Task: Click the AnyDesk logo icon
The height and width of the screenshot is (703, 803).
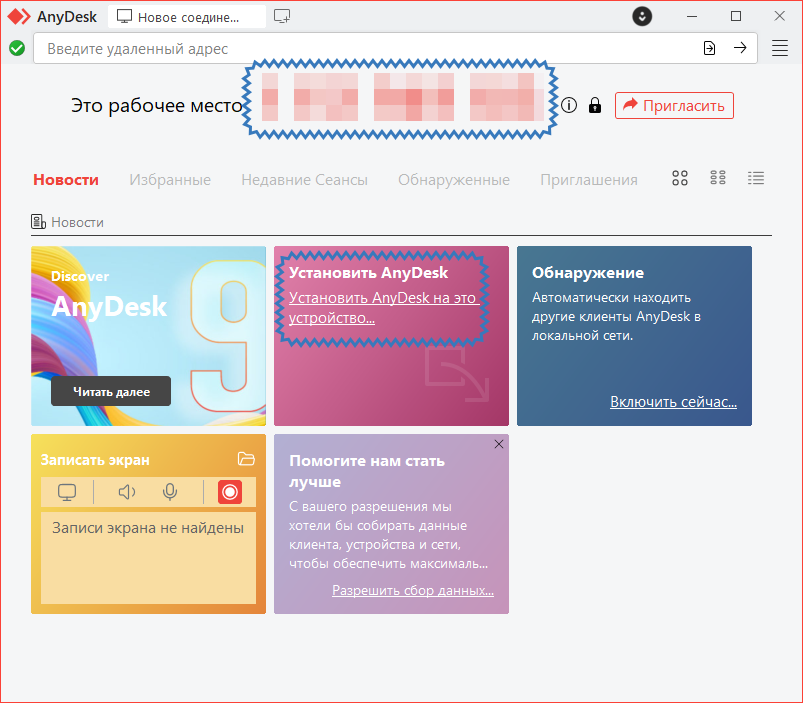Action: point(19,16)
